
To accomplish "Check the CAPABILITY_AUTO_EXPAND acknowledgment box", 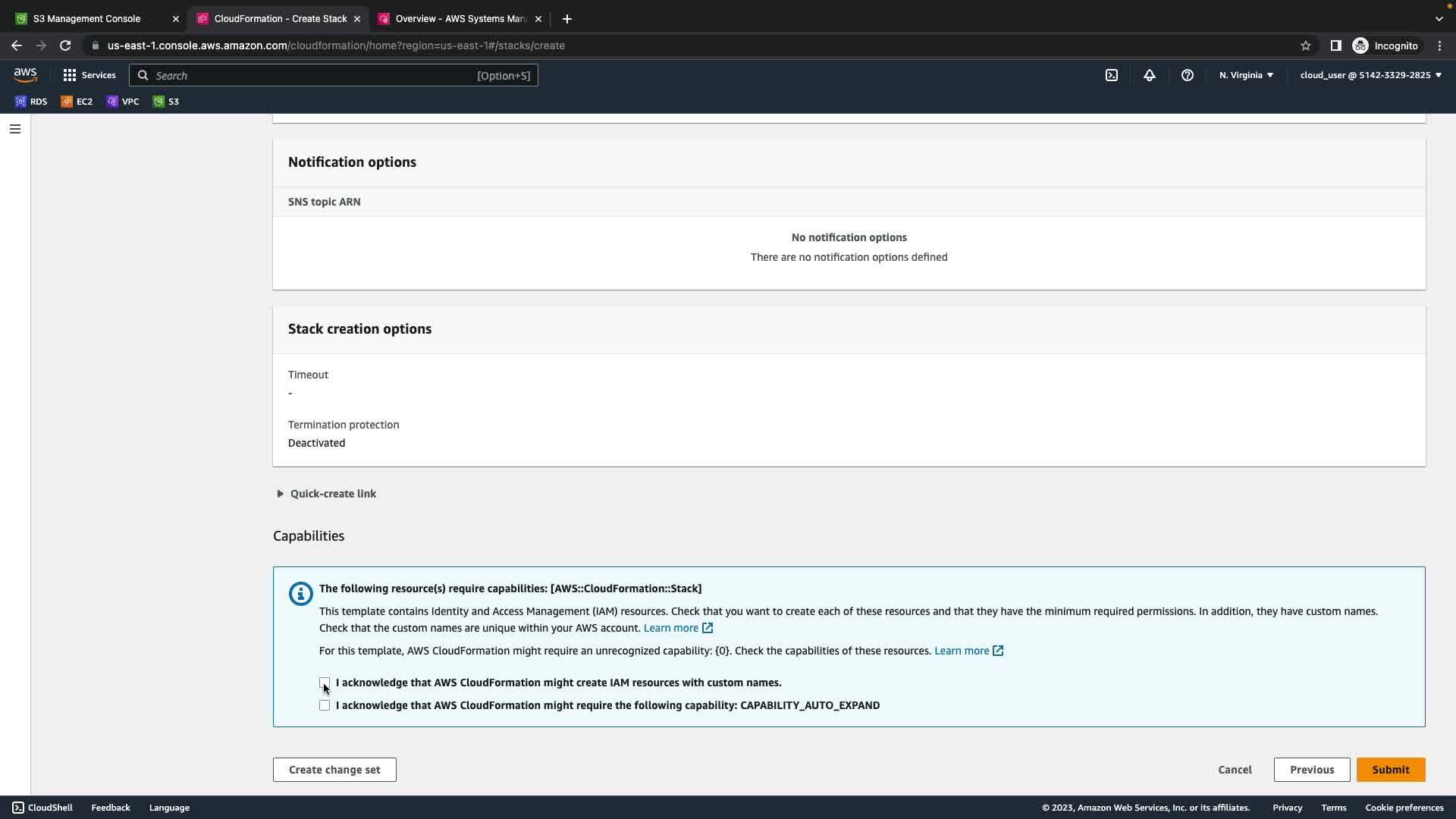I will coord(325,705).
